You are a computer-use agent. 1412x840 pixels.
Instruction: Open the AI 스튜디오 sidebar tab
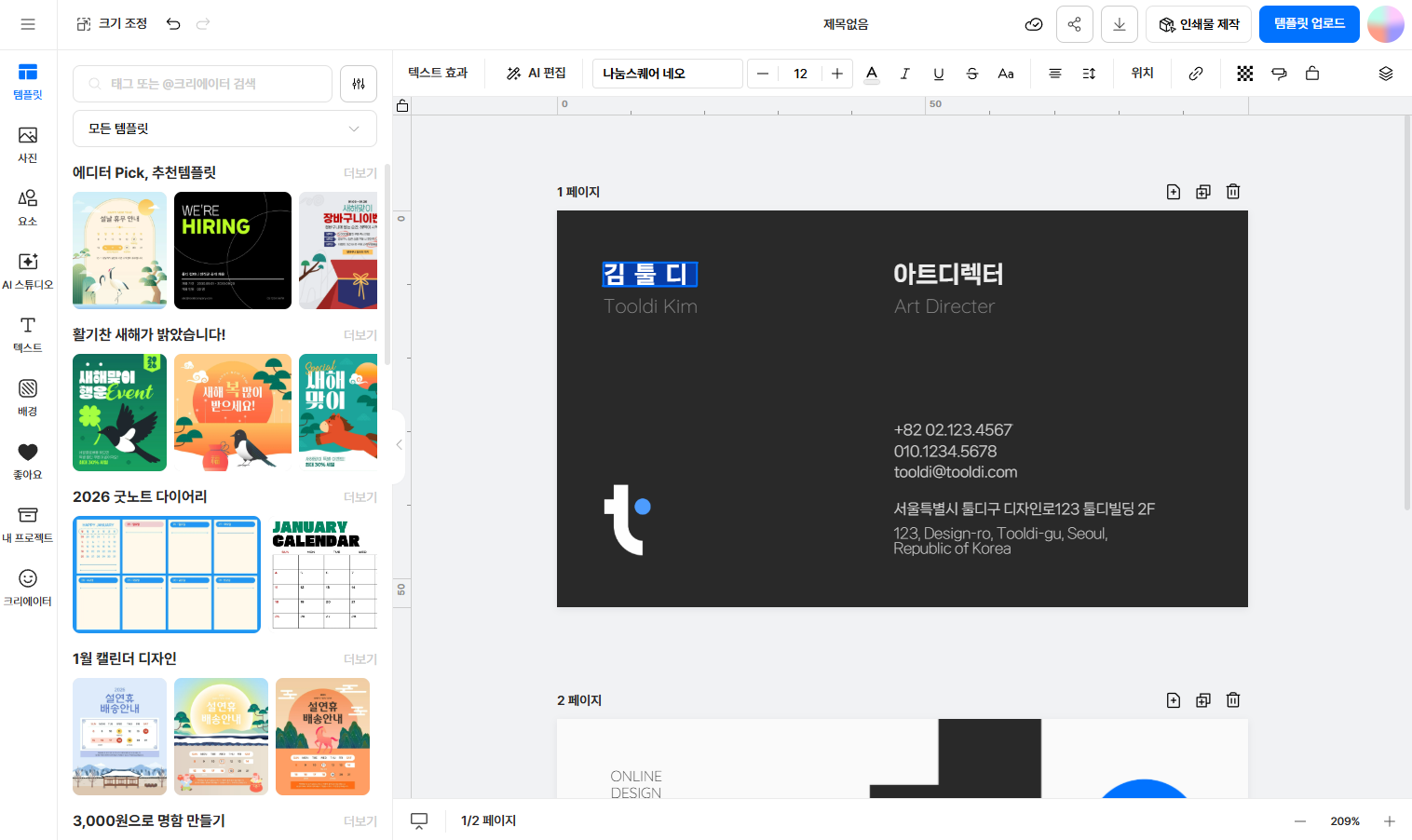(x=28, y=271)
